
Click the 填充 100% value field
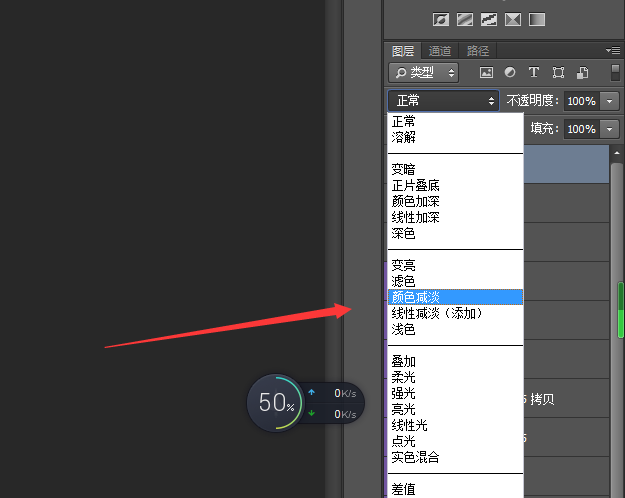click(x=582, y=129)
